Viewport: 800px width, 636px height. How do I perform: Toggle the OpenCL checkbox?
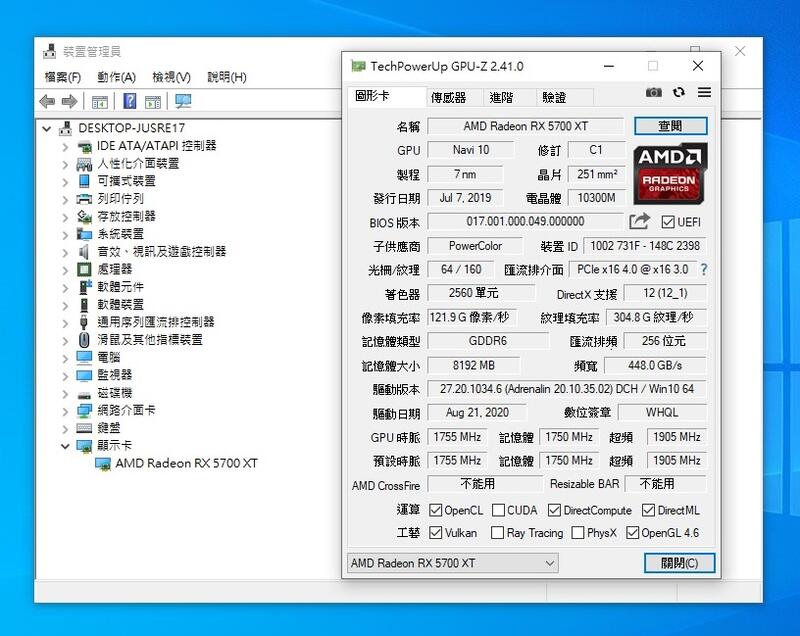435,510
